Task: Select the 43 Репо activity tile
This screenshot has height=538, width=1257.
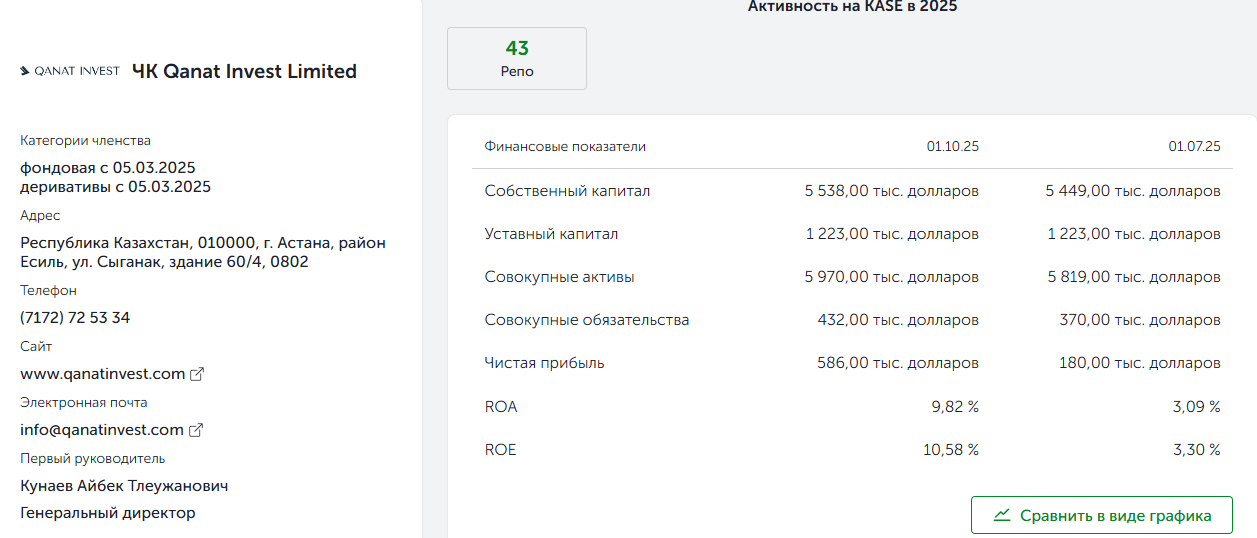Action: [x=516, y=58]
